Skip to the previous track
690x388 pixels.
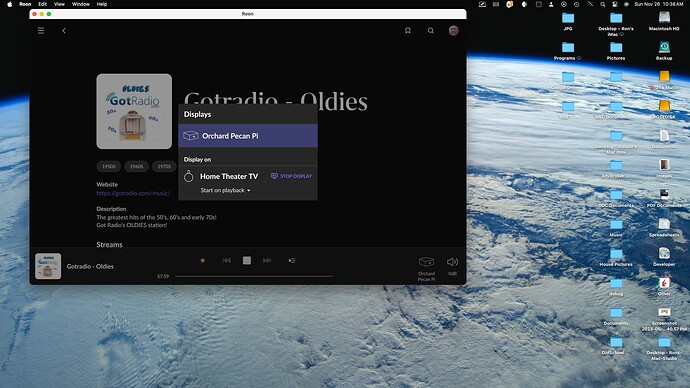[x=227, y=260]
